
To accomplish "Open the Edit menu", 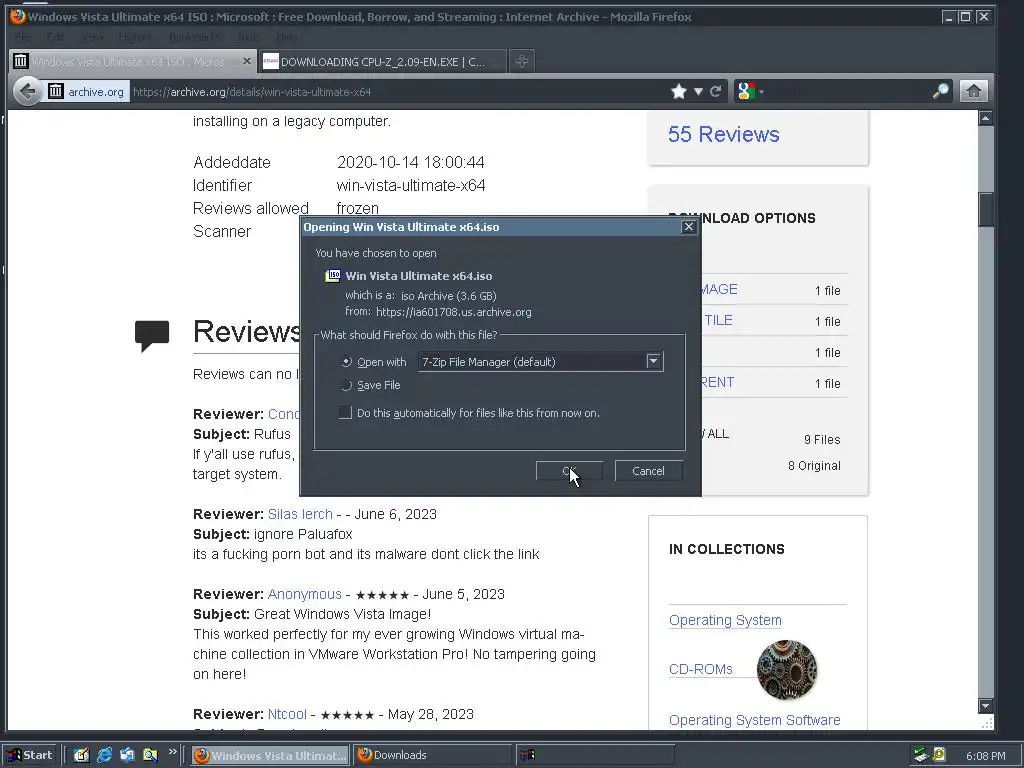I will point(56,37).
